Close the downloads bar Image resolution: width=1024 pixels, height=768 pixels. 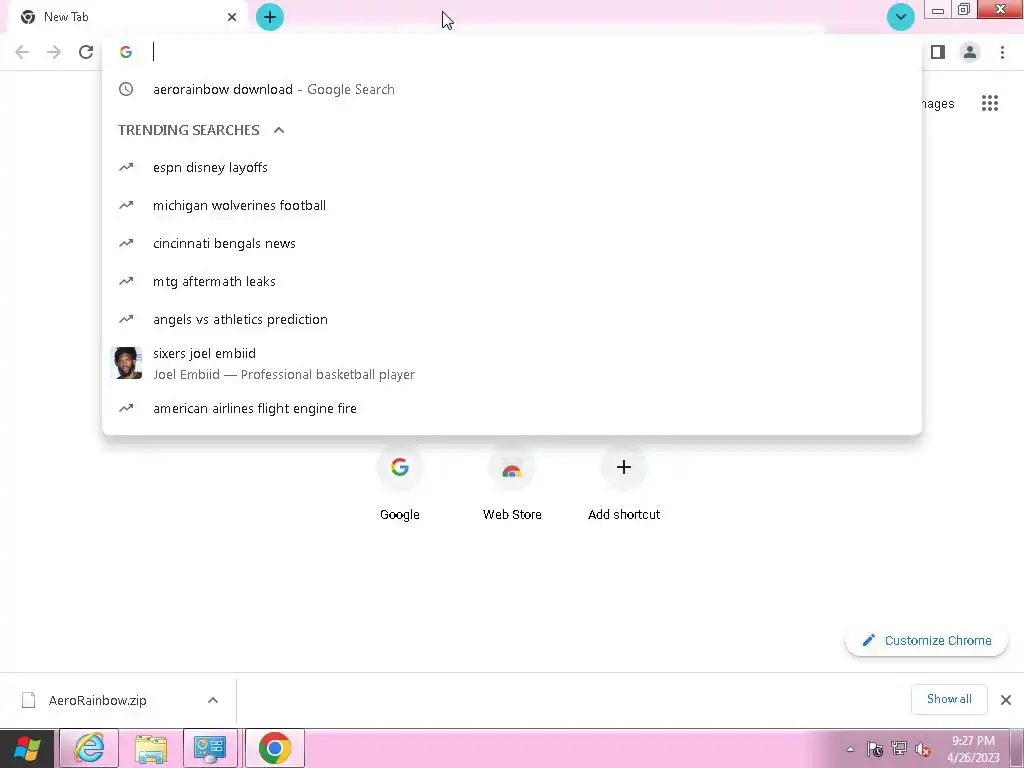pyautogui.click(x=1006, y=700)
